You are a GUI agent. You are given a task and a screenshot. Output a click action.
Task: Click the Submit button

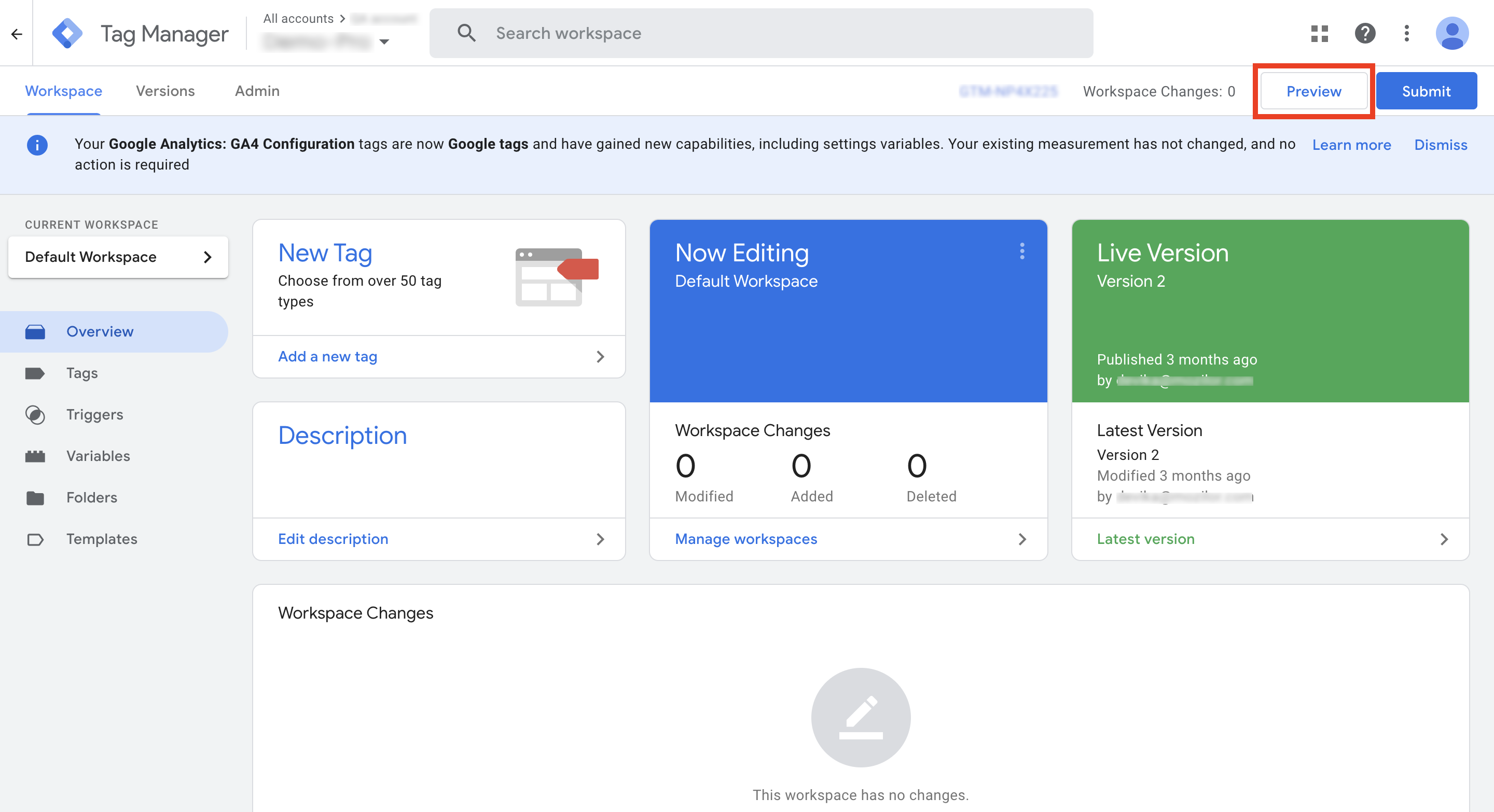pyautogui.click(x=1426, y=91)
